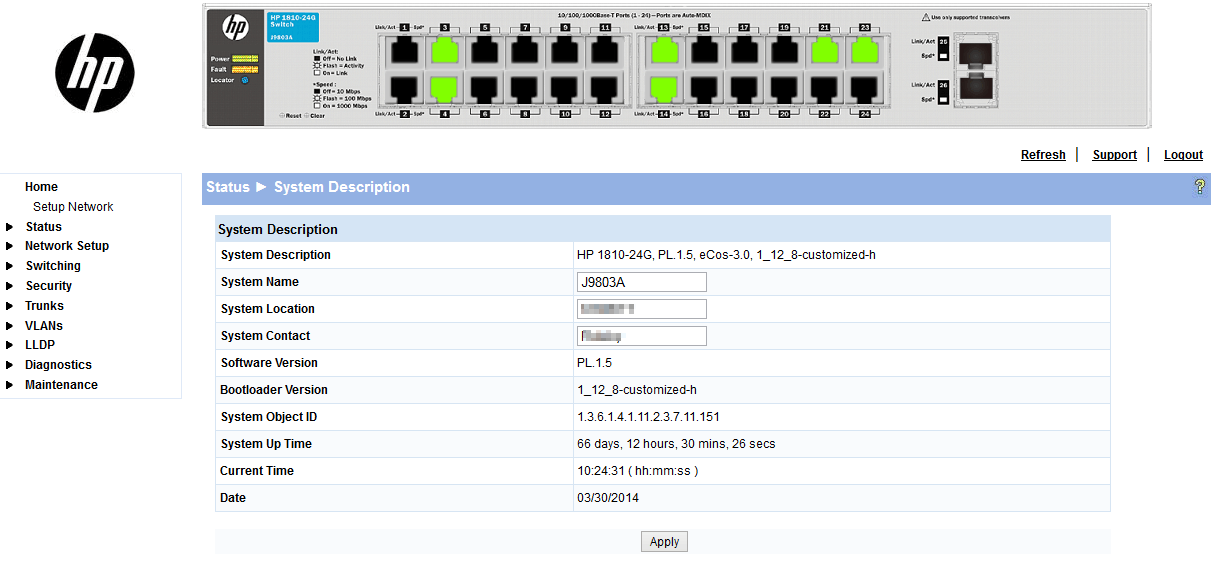The width and height of the screenshot is (1218, 564).
Task: Click Bootloader Version value 1_12_8-customized-h
Action: 637,390
